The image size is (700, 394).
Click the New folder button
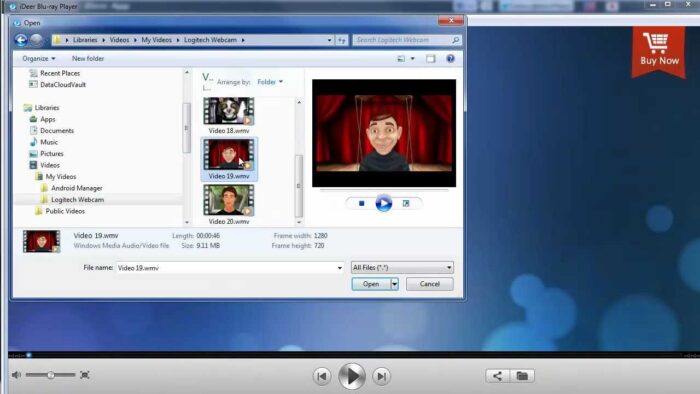88,58
